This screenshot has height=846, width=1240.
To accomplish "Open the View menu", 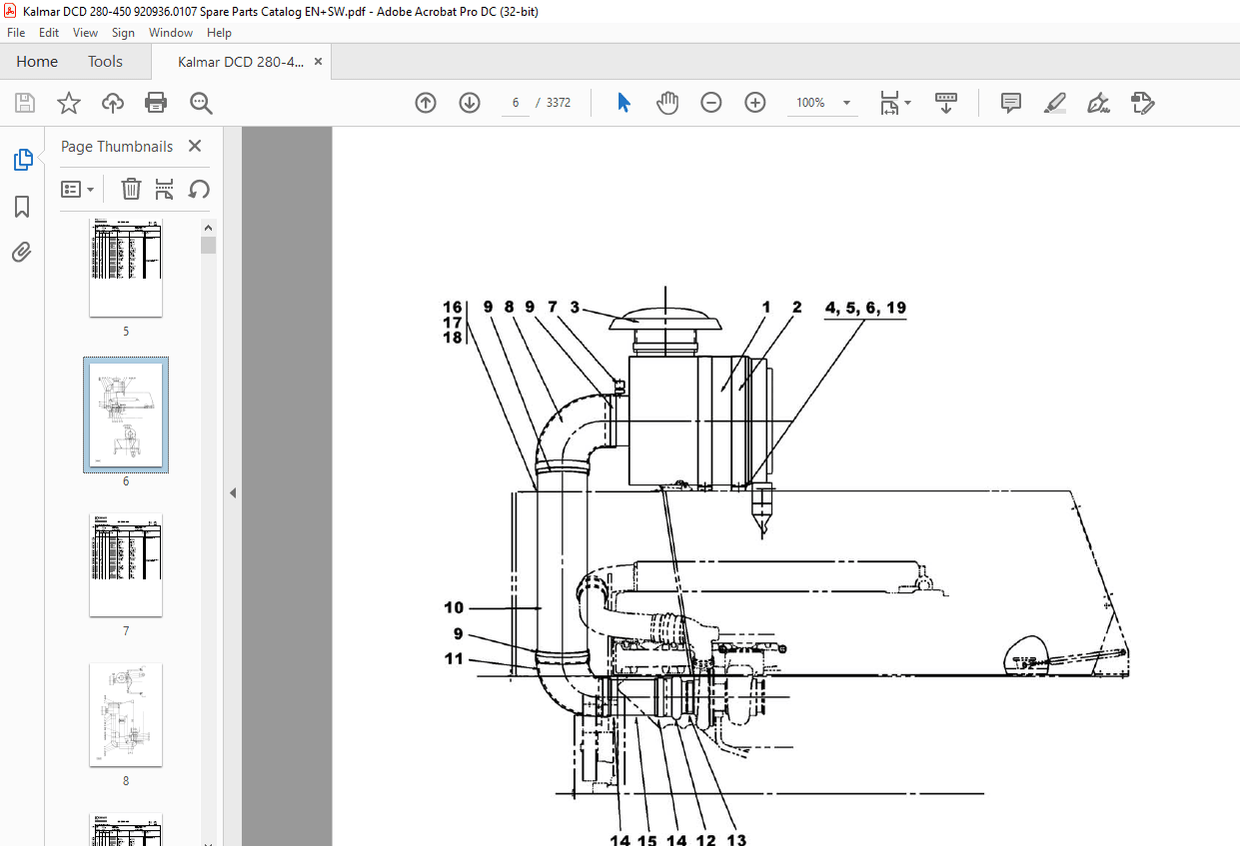I will pyautogui.click(x=85, y=32).
